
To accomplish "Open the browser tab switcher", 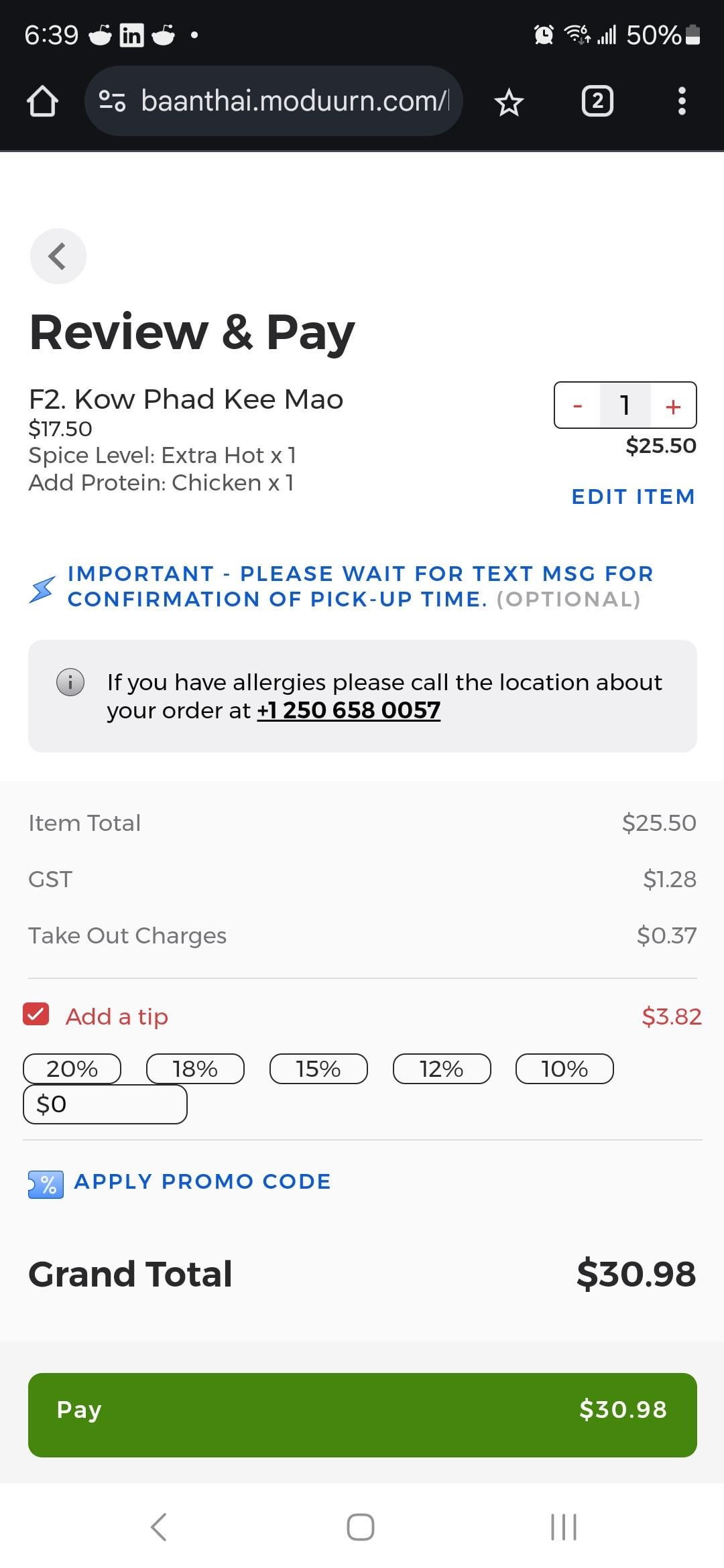I will (x=597, y=102).
